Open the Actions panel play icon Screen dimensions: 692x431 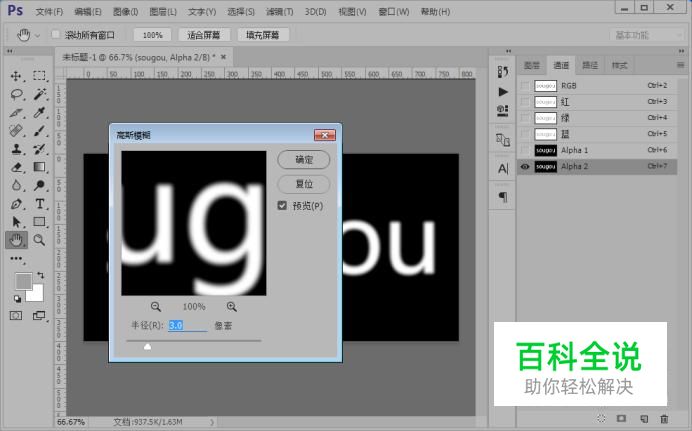click(x=503, y=92)
